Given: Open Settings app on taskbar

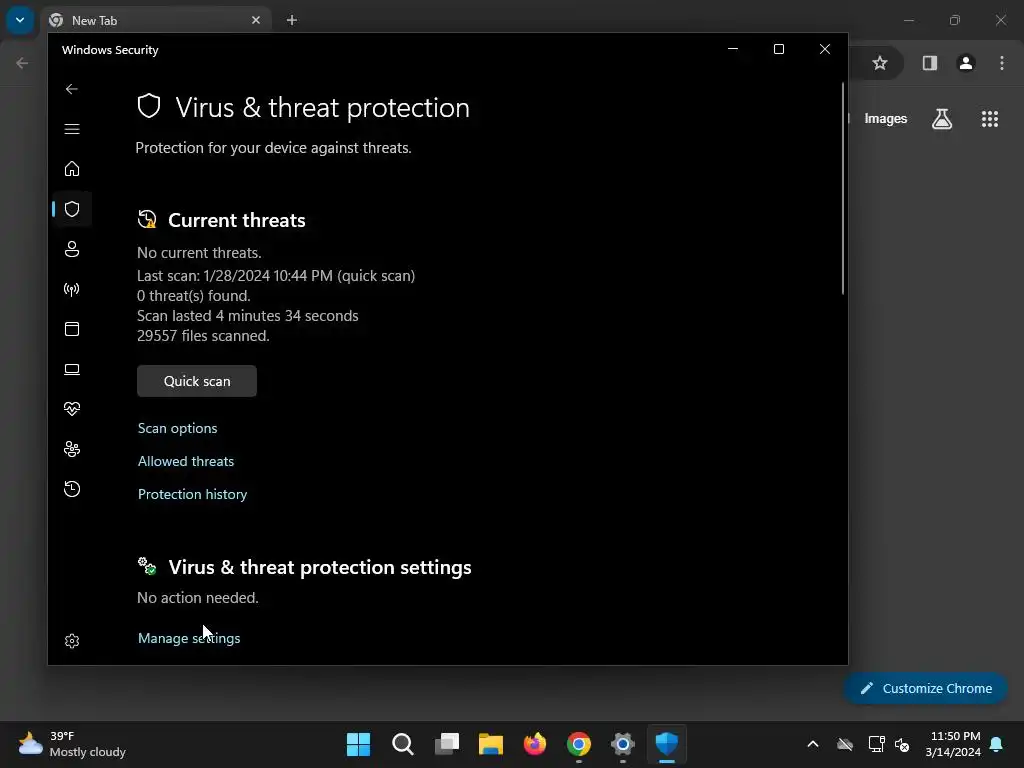Looking at the screenshot, I should pyautogui.click(x=623, y=744).
